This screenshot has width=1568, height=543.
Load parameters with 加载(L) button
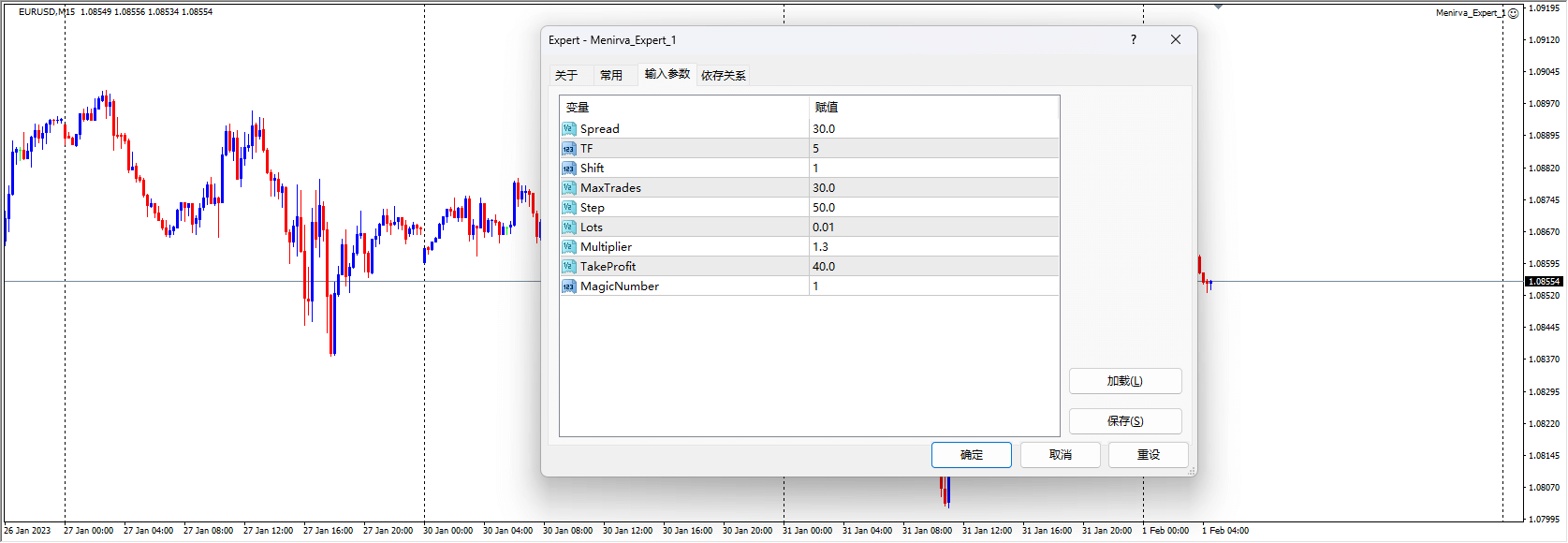1124,381
